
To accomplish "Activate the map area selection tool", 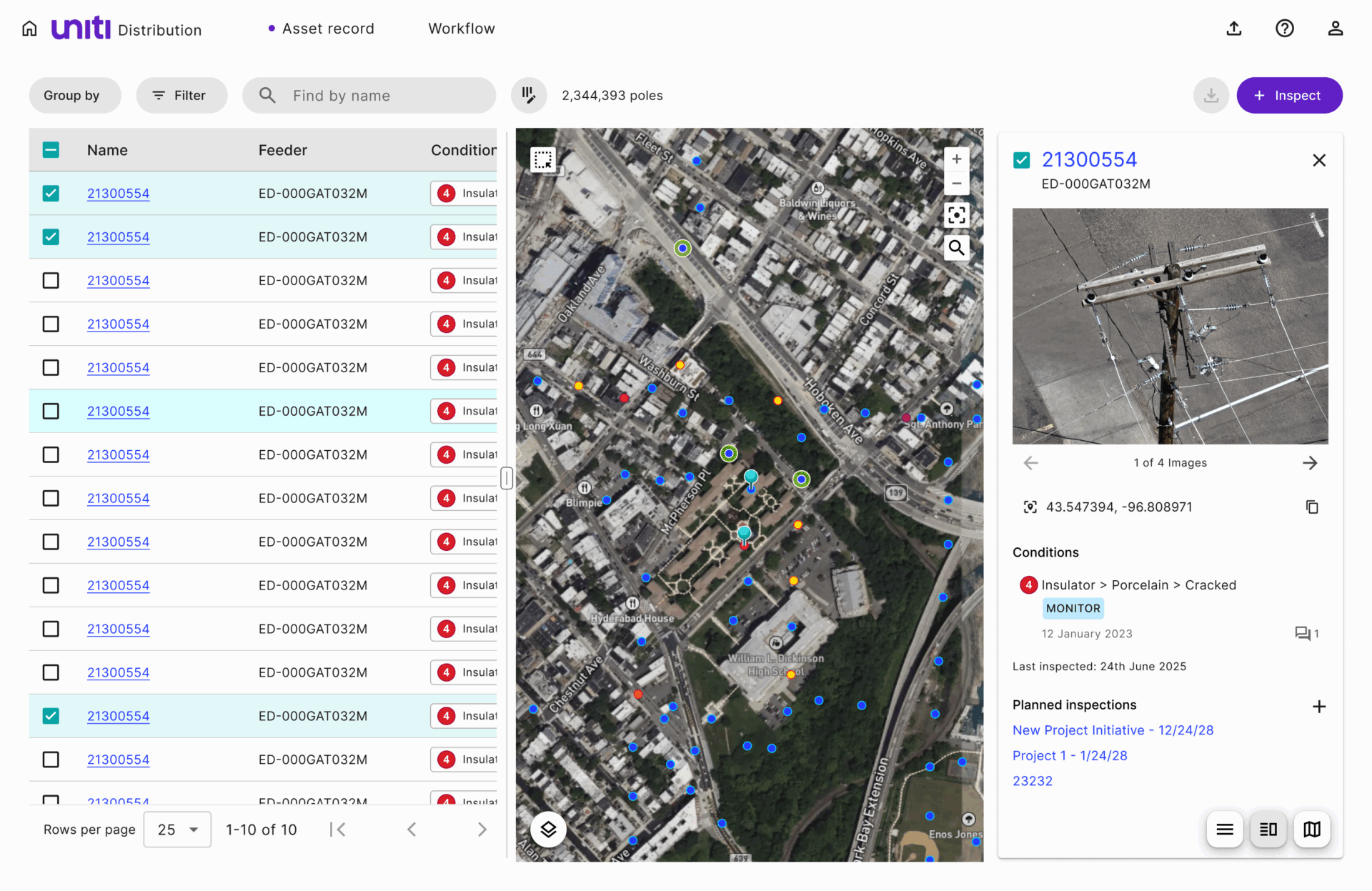I will coord(543,159).
